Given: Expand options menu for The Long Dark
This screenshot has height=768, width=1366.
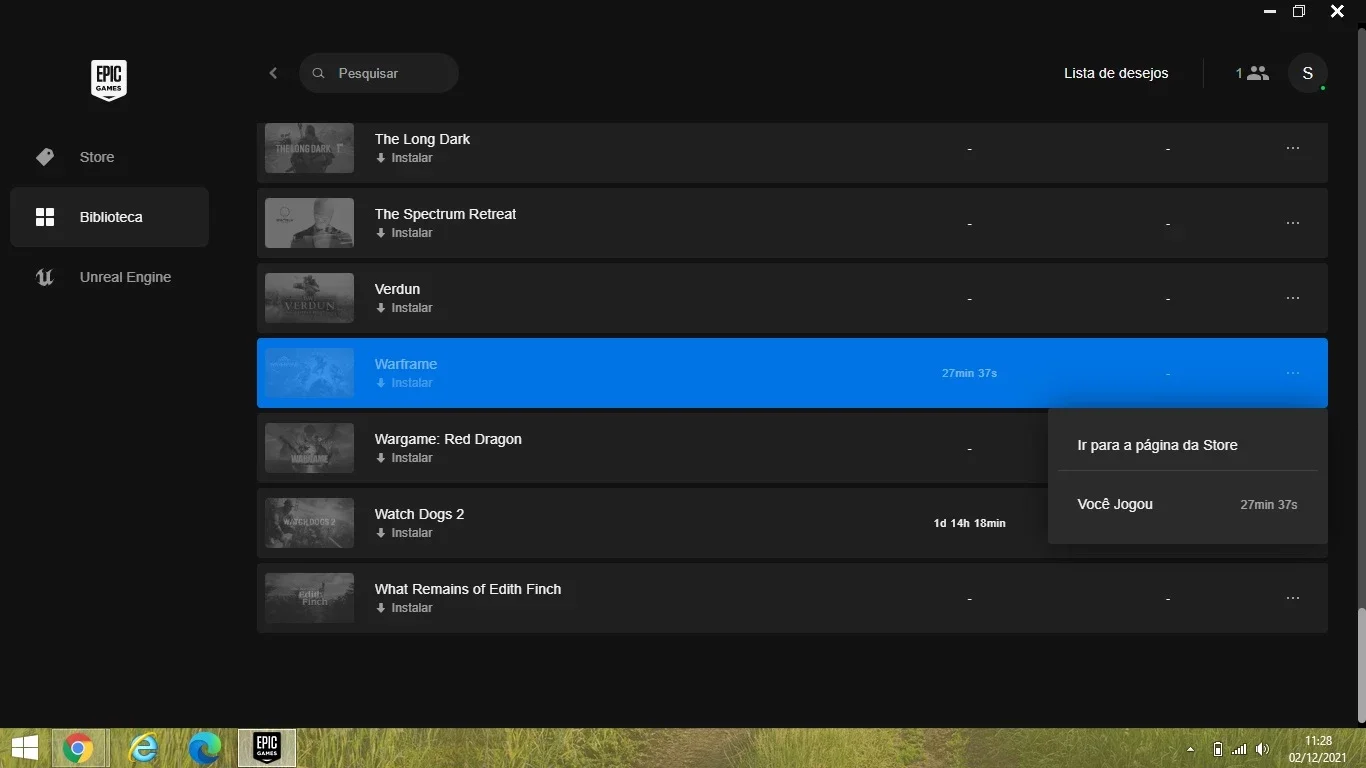Looking at the screenshot, I should (x=1293, y=148).
